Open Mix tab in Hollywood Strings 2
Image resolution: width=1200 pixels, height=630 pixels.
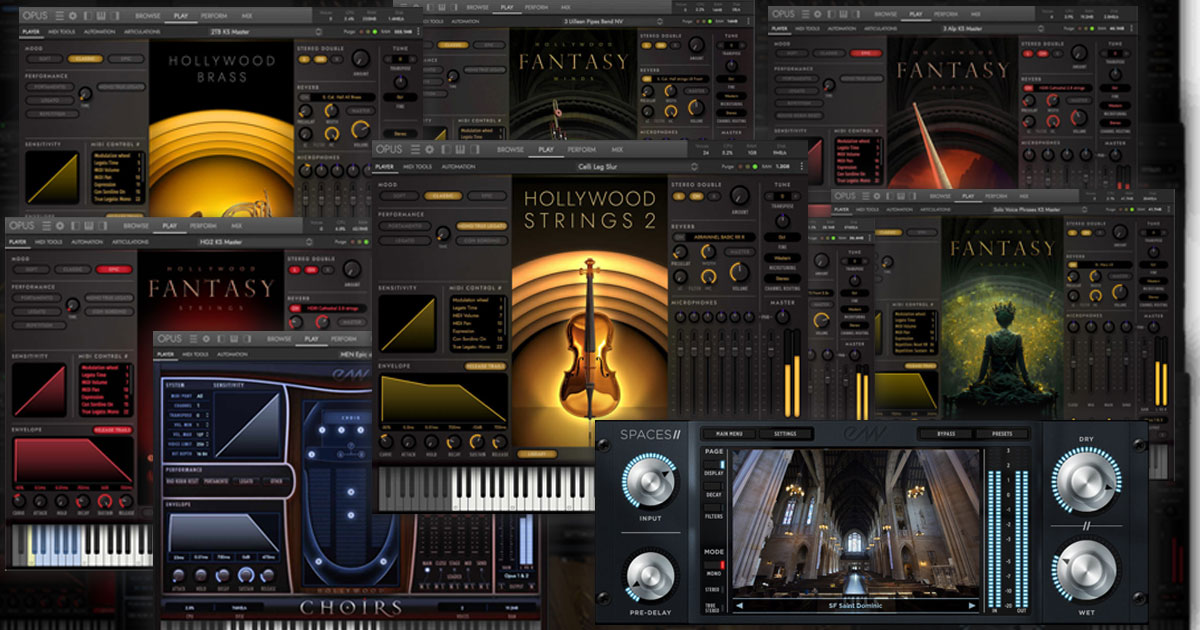[617, 150]
